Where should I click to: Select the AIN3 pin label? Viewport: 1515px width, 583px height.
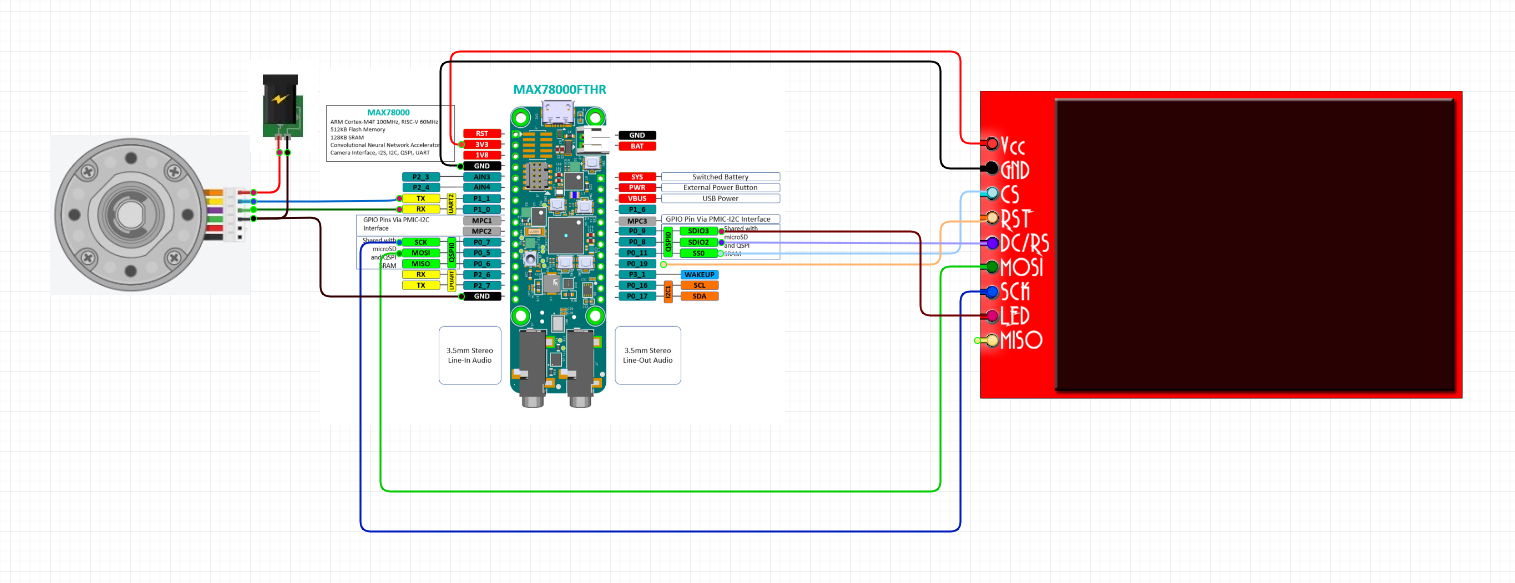[482, 177]
